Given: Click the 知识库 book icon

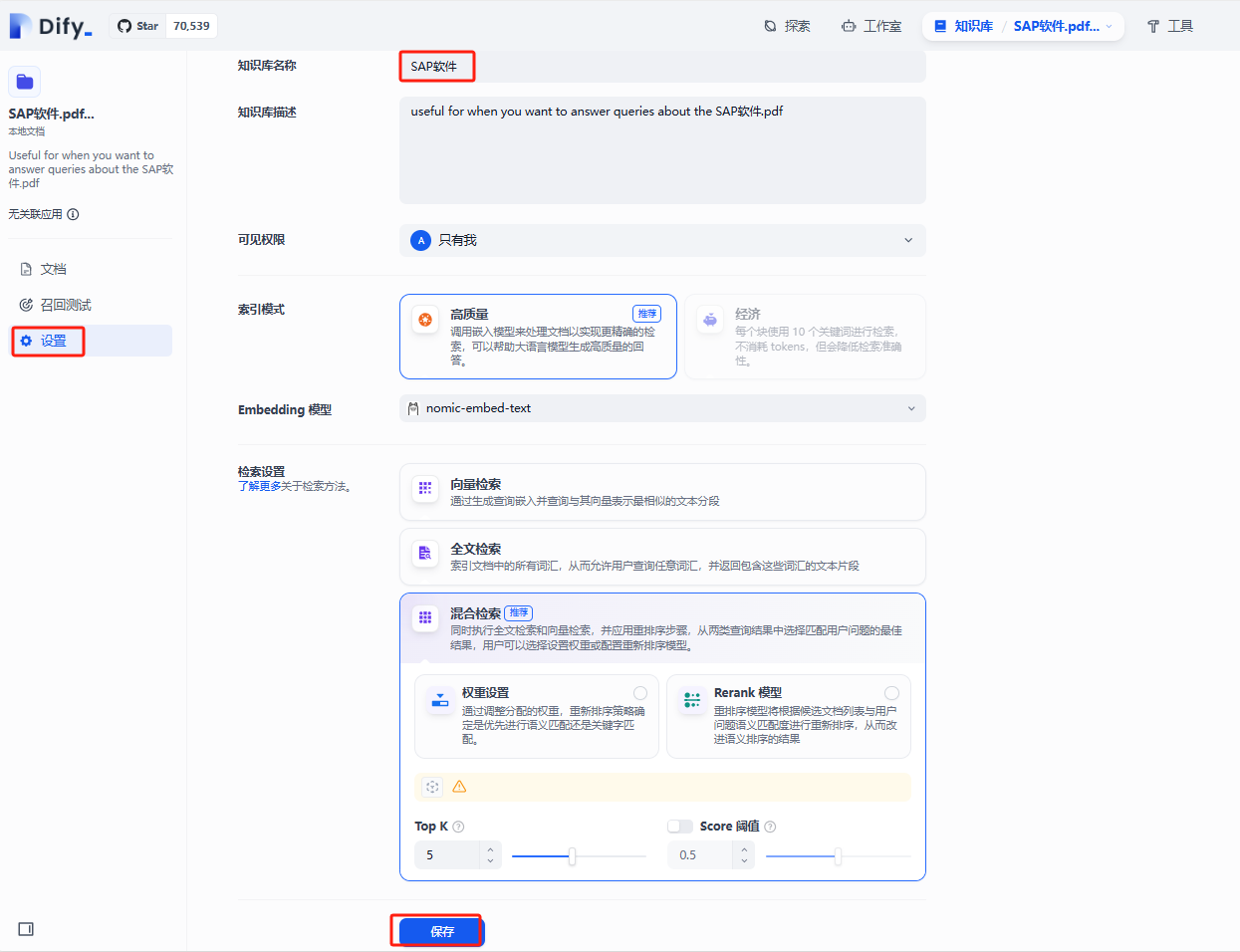Looking at the screenshot, I should [940, 26].
